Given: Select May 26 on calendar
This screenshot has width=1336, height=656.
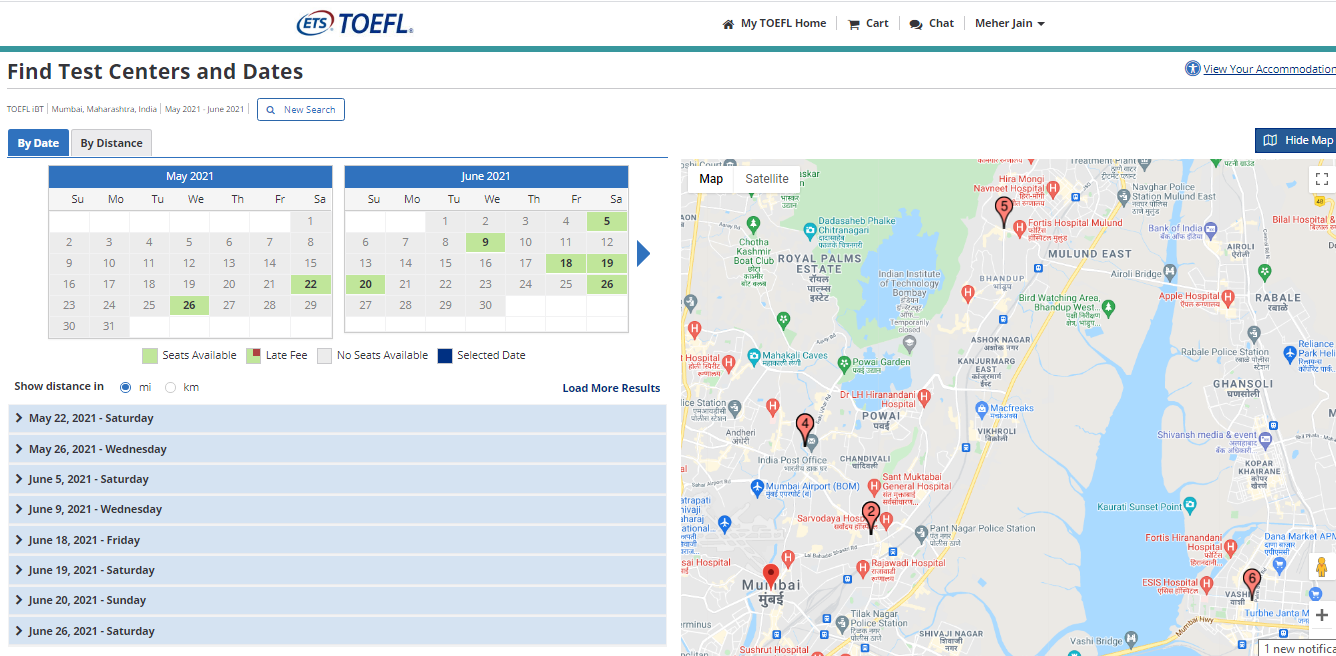Looking at the screenshot, I should tap(189, 306).
